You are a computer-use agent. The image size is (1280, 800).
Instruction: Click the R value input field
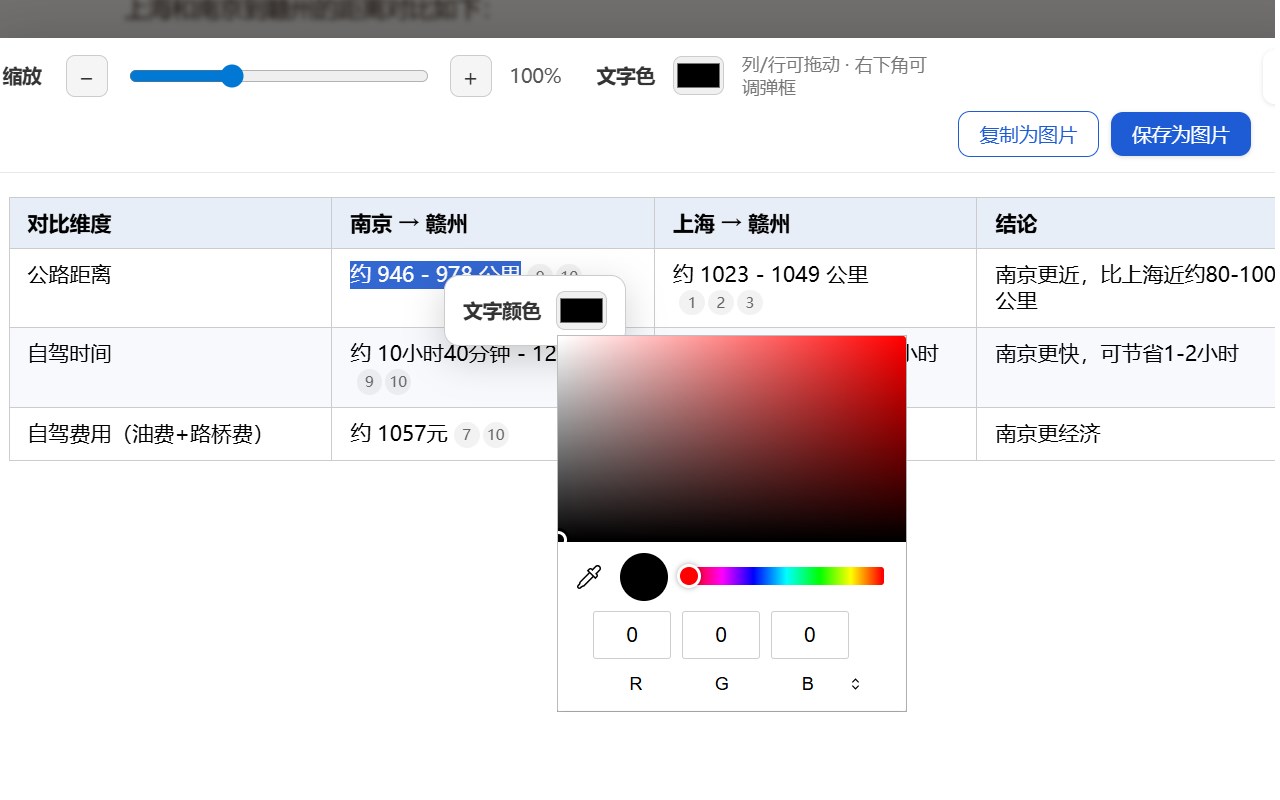point(632,635)
